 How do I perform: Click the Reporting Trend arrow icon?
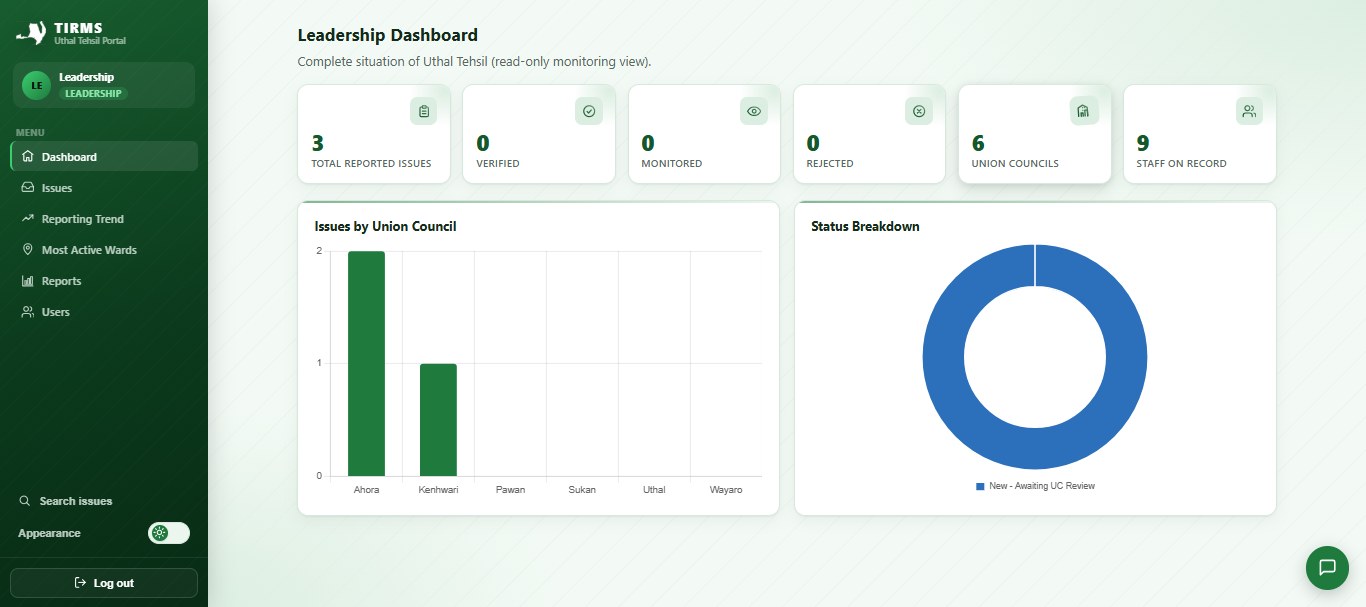[28, 219]
